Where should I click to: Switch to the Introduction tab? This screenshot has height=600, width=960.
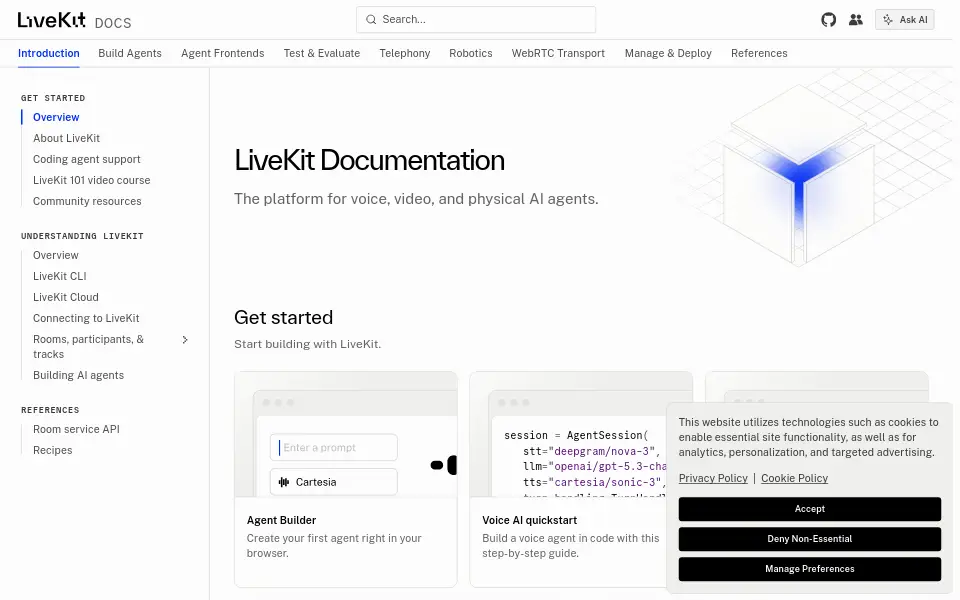[x=48, y=53]
